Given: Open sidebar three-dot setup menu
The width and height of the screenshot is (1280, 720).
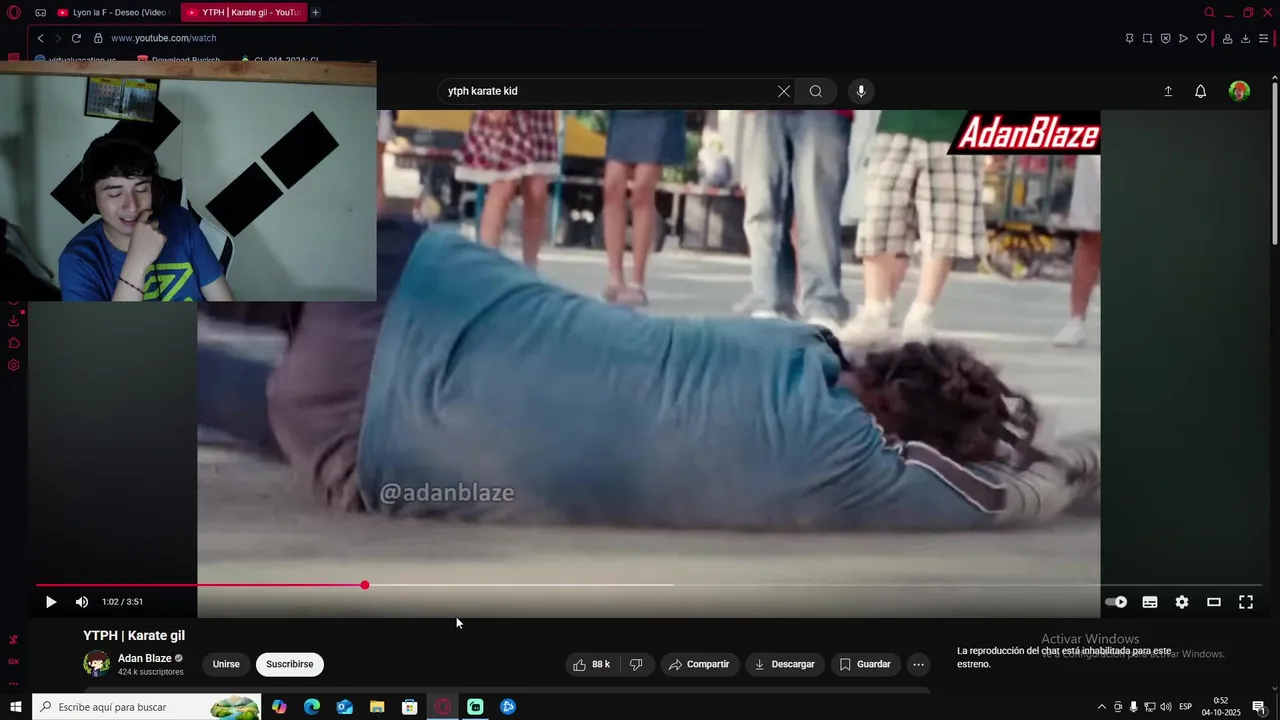Looking at the screenshot, I should click(14, 684).
